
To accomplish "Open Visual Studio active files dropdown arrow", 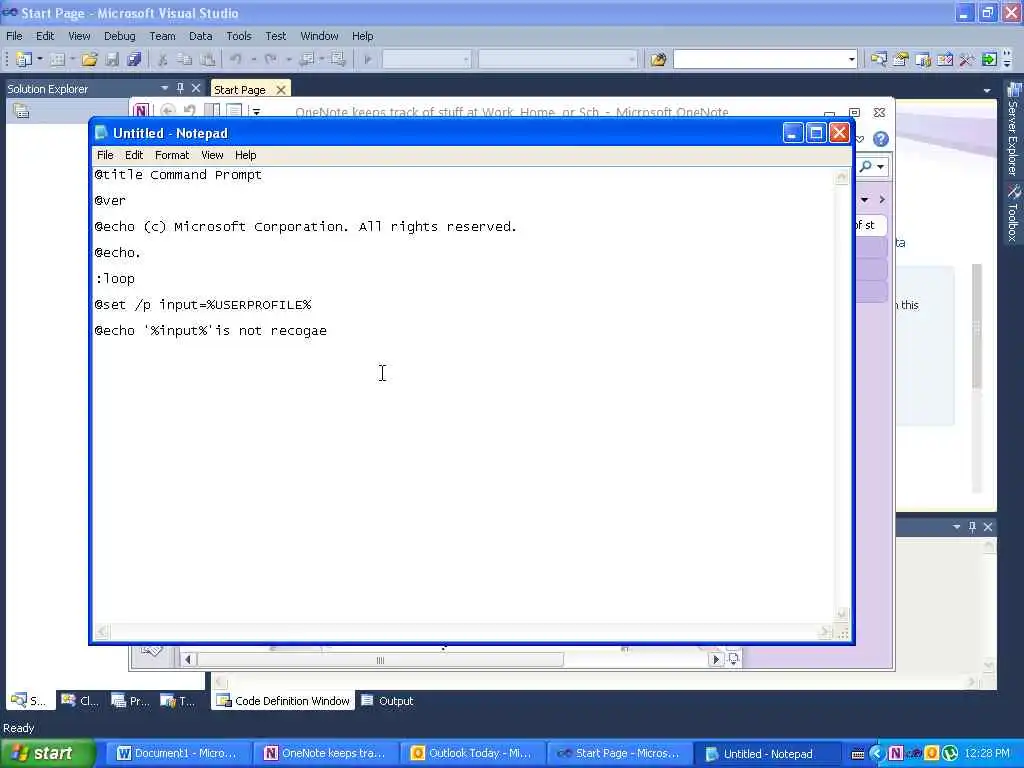I will point(987,91).
